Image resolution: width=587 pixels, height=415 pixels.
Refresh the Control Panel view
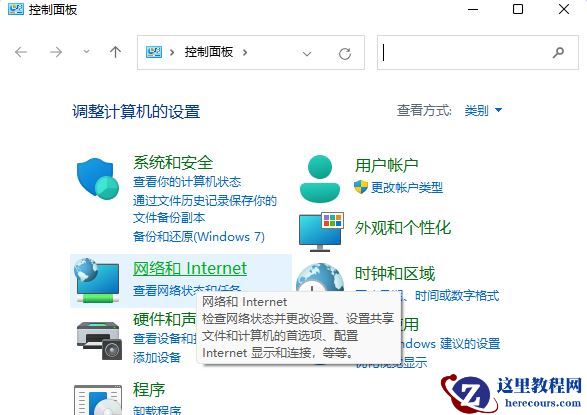point(345,54)
